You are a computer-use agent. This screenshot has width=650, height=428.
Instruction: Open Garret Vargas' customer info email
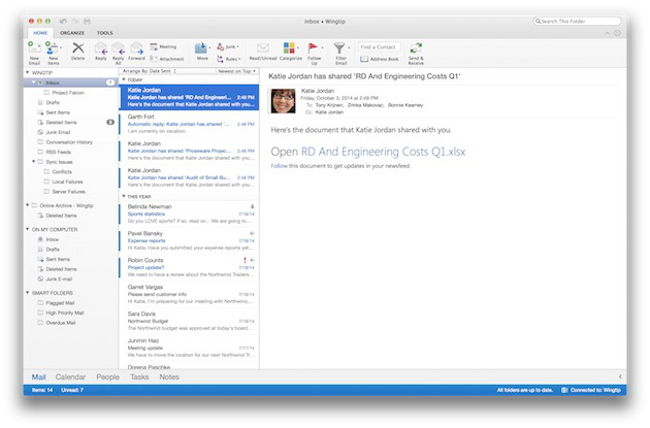click(189, 294)
